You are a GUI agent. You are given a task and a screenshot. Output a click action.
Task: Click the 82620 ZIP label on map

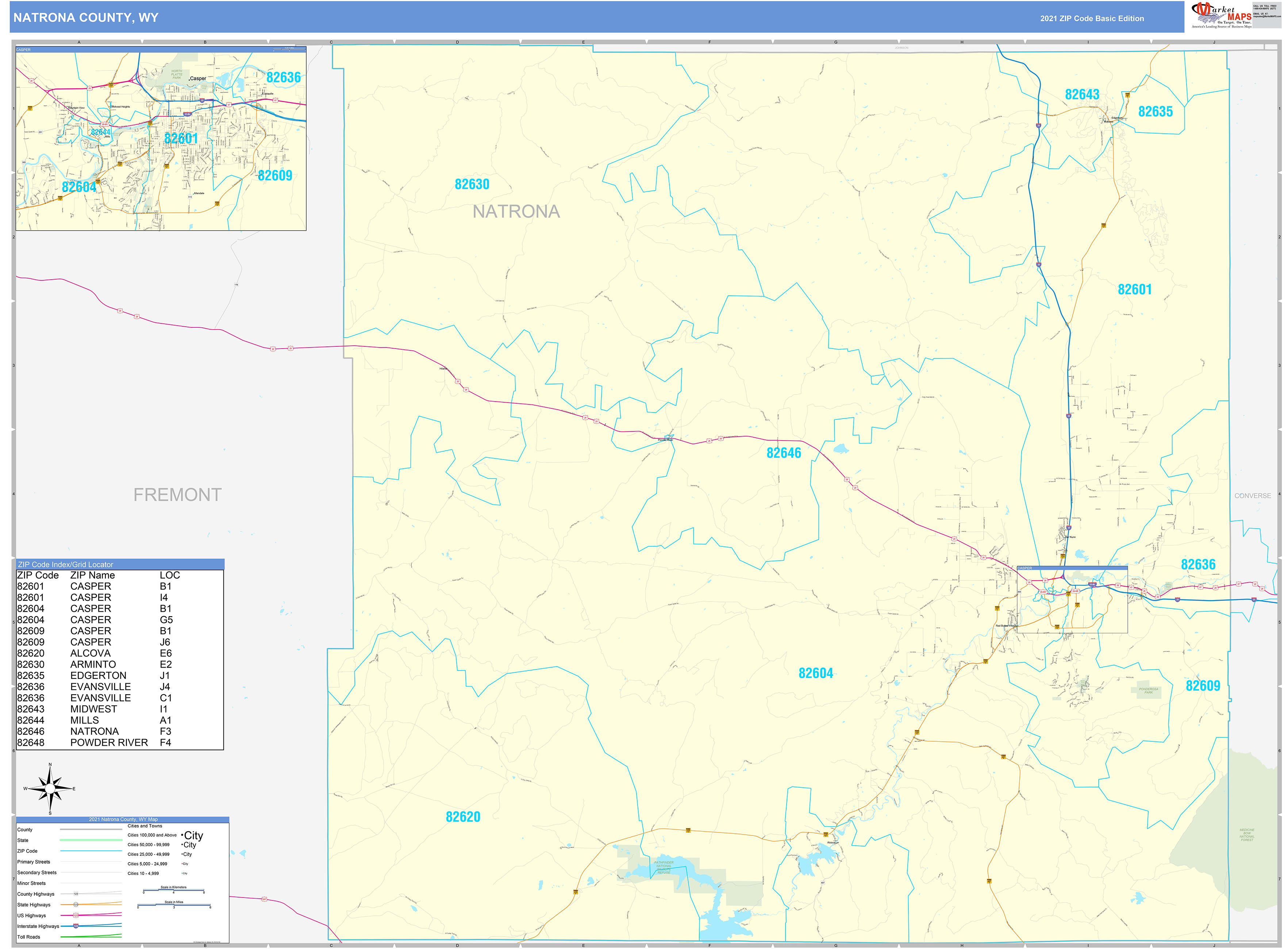click(x=462, y=817)
